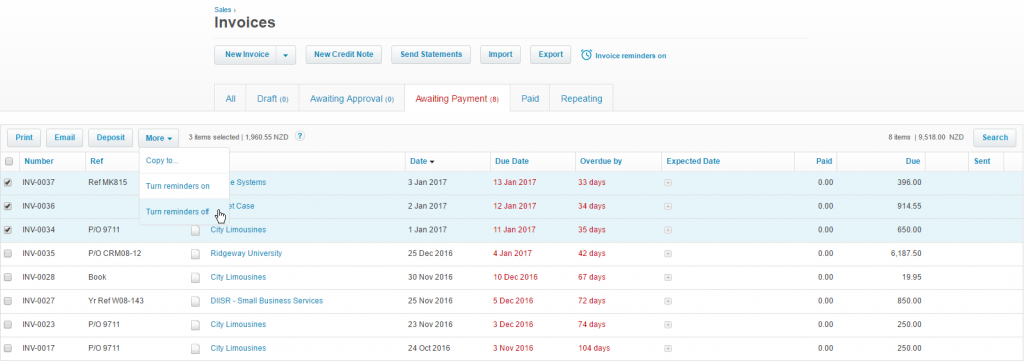The width and height of the screenshot is (1024, 361).
Task: Print the selected invoices
Action: click(24, 138)
